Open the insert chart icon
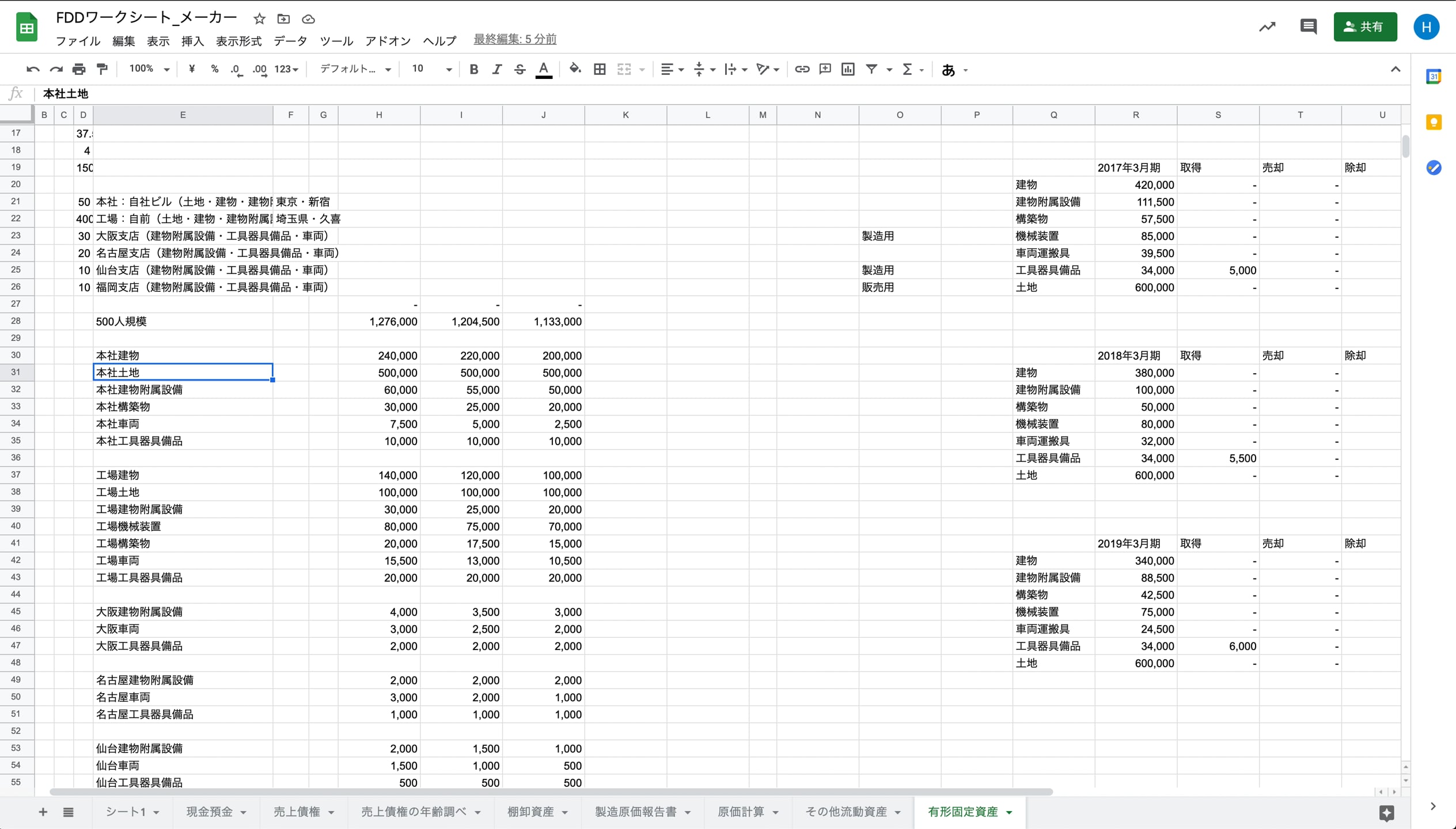Image resolution: width=1456 pixels, height=829 pixels. 848,70
